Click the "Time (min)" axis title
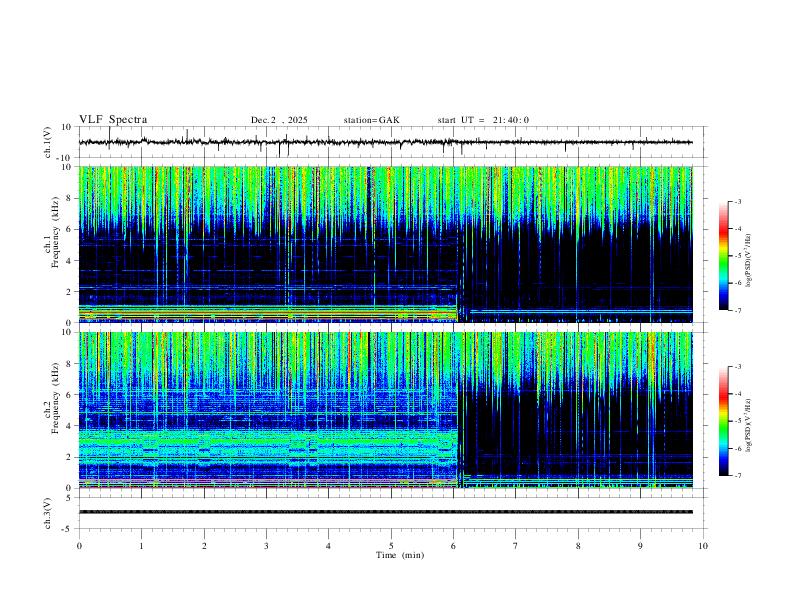 click(400, 555)
